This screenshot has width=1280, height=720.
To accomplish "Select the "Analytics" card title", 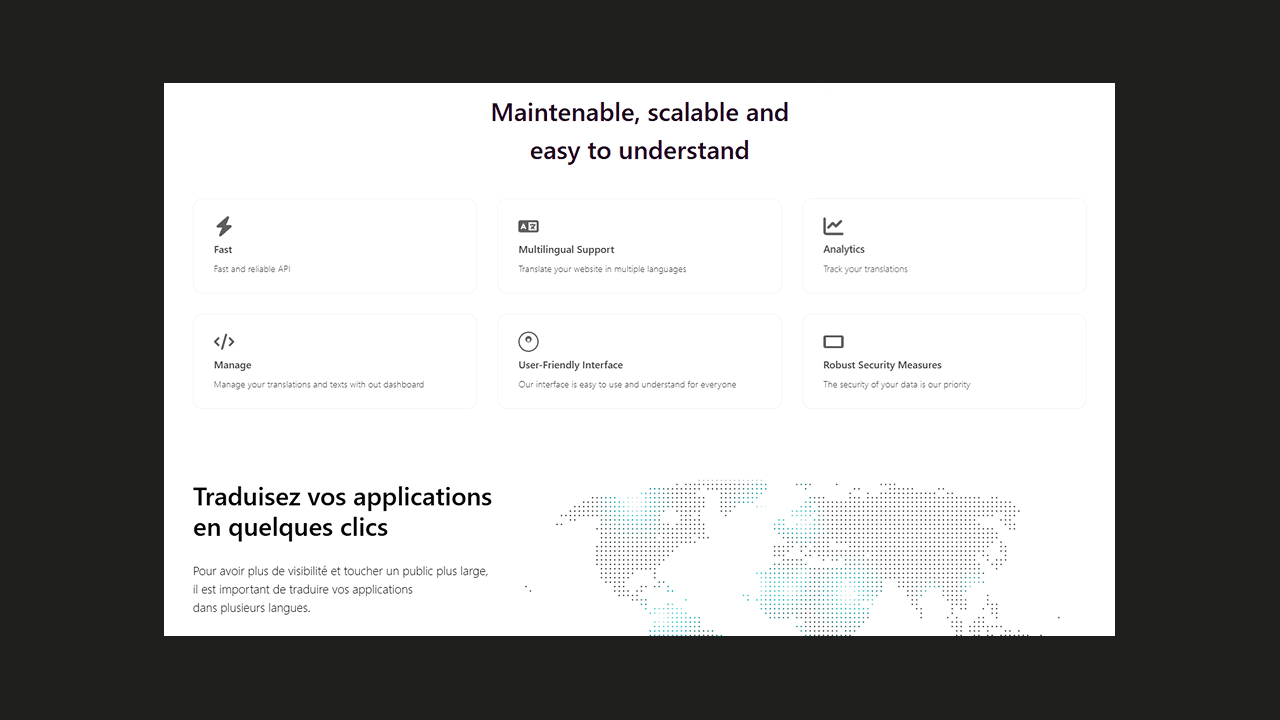I will [844, 250].
